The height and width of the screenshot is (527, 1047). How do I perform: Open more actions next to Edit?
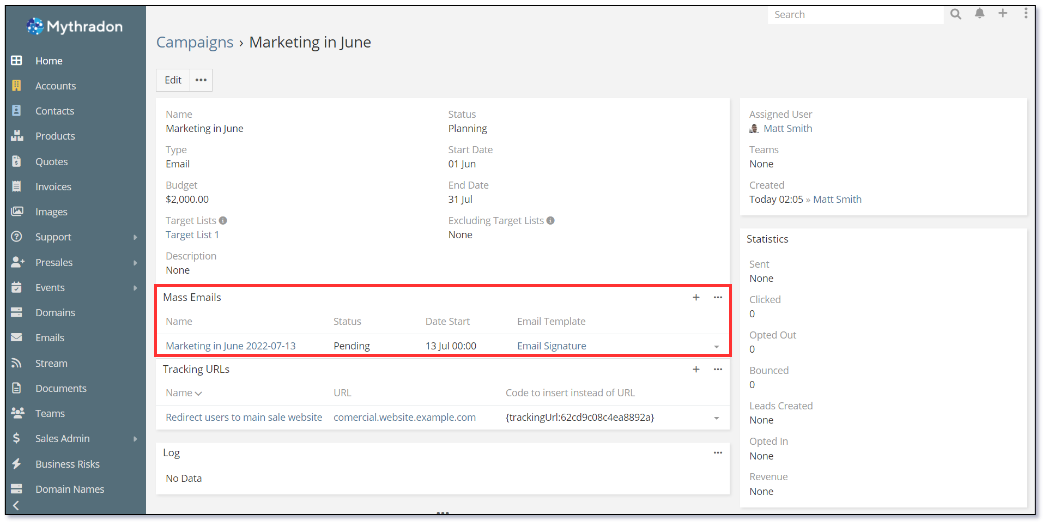201,80
